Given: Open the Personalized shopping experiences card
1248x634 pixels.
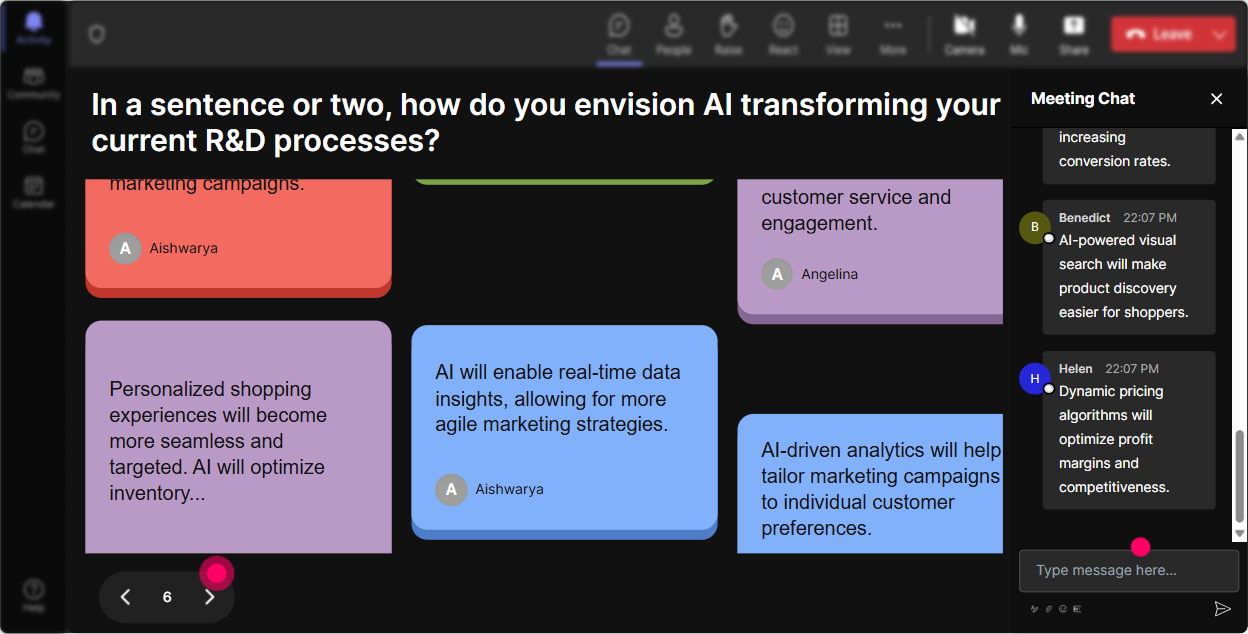Looking at the screenshot, I should pyautogui.click(x=238, y=437).
